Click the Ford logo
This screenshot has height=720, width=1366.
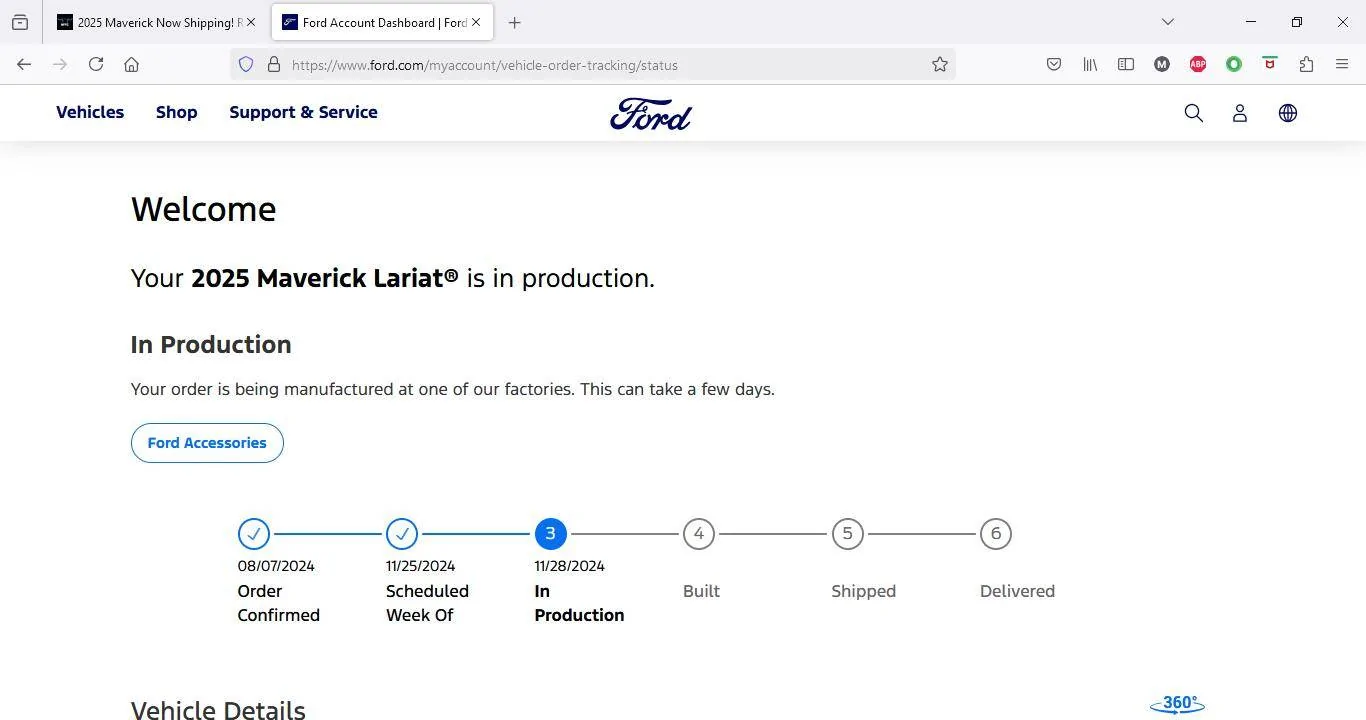point(651,113)
